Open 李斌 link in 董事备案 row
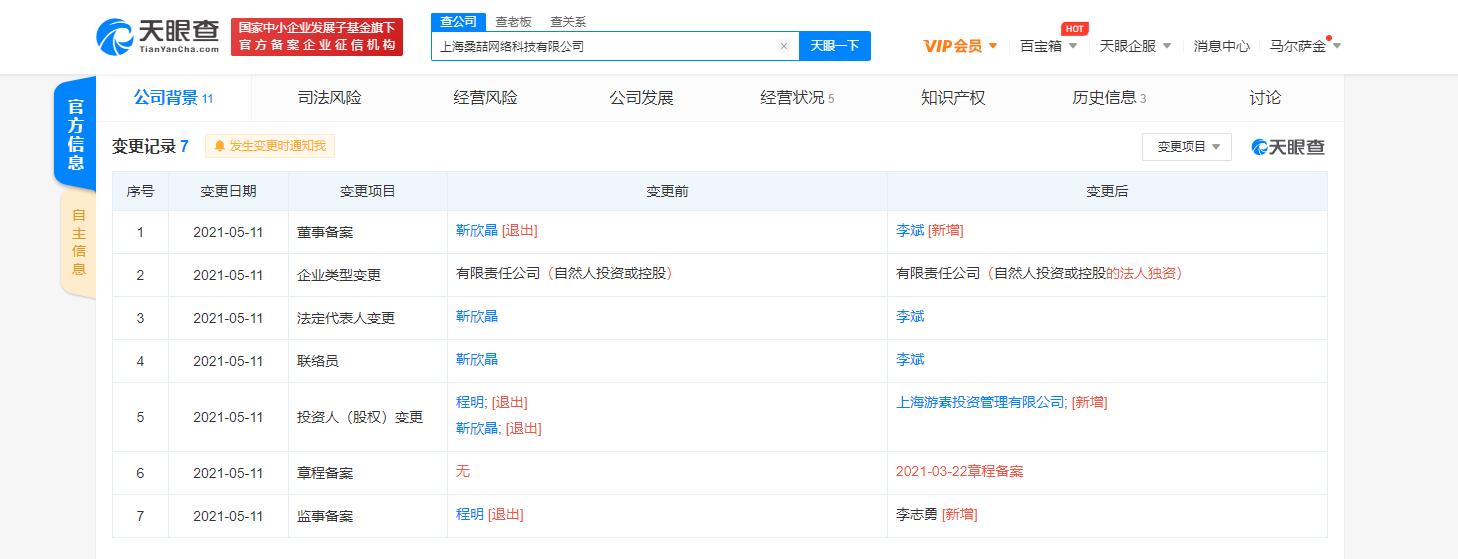 coord(910,231)
